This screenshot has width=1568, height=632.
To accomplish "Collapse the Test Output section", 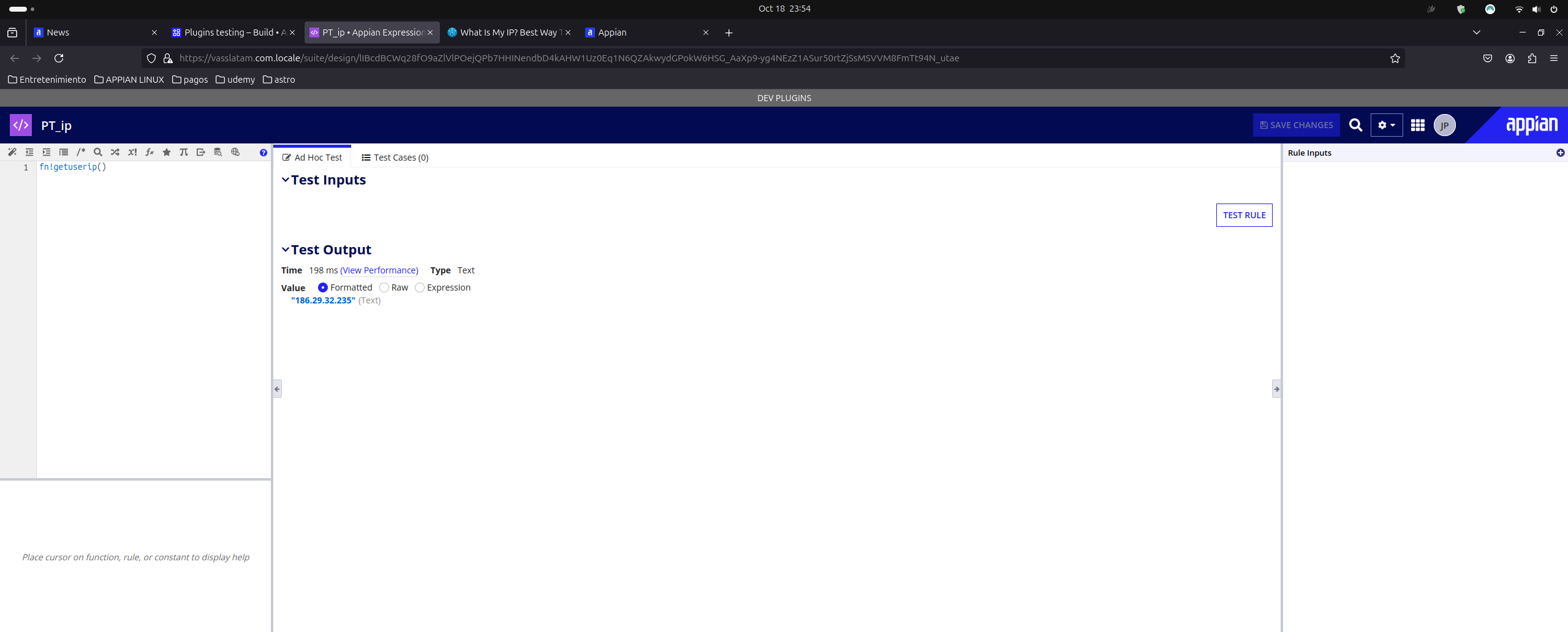I will tap(285, 249).
